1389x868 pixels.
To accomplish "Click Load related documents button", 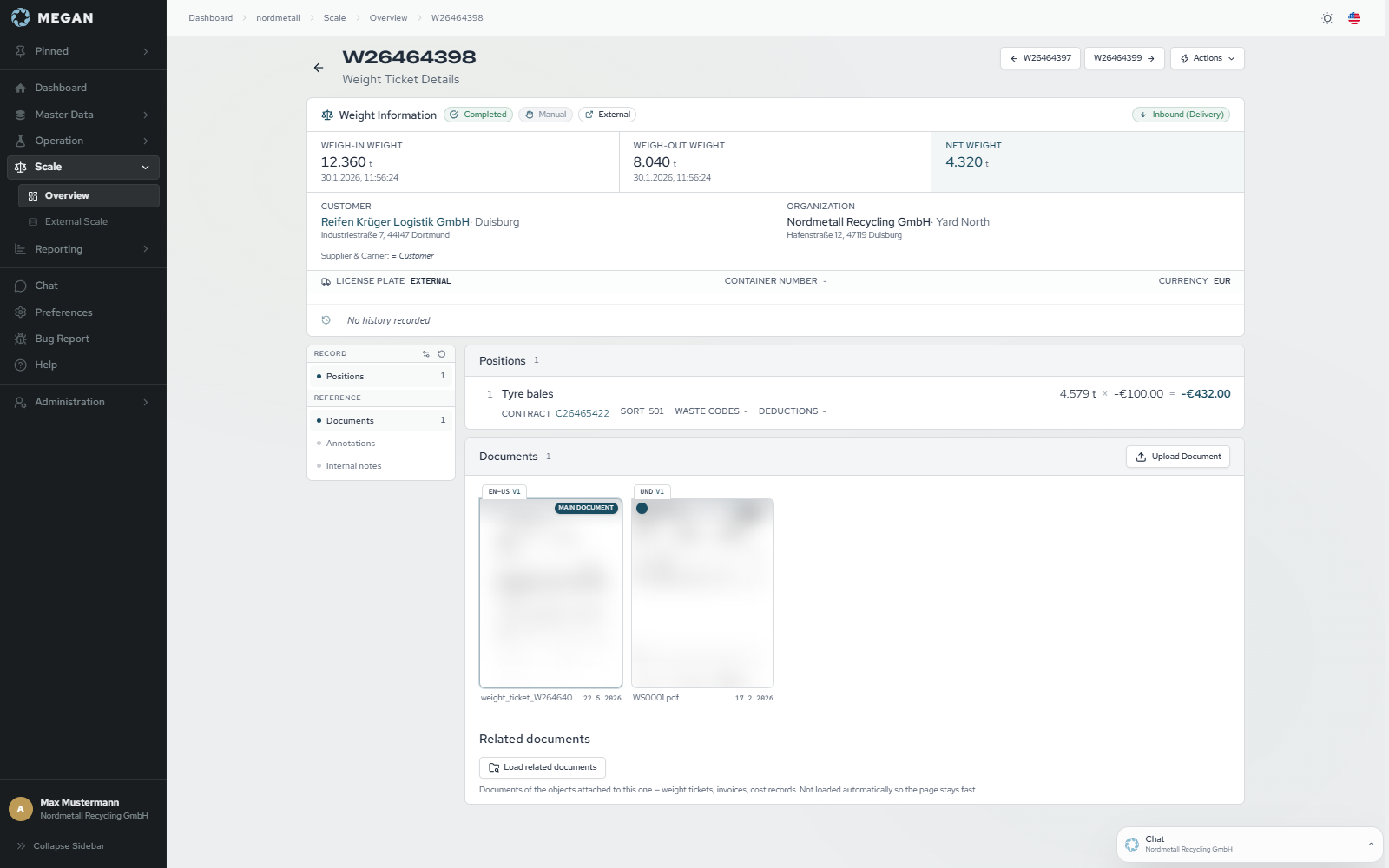I will click(x=543, y=767).
